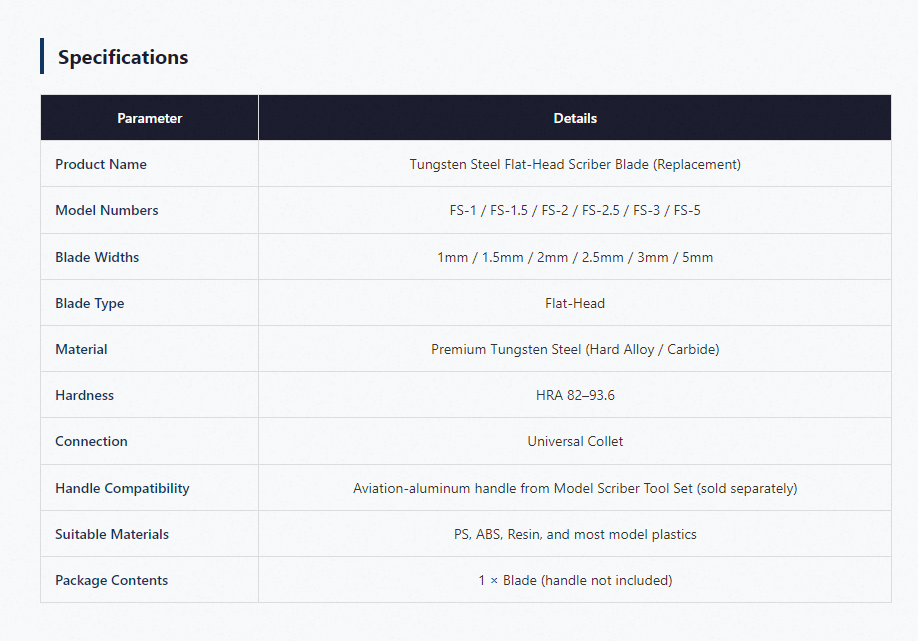
Task: Select the FS-1 / FS-1.5 model numbers value
Action: pos(575,210)
